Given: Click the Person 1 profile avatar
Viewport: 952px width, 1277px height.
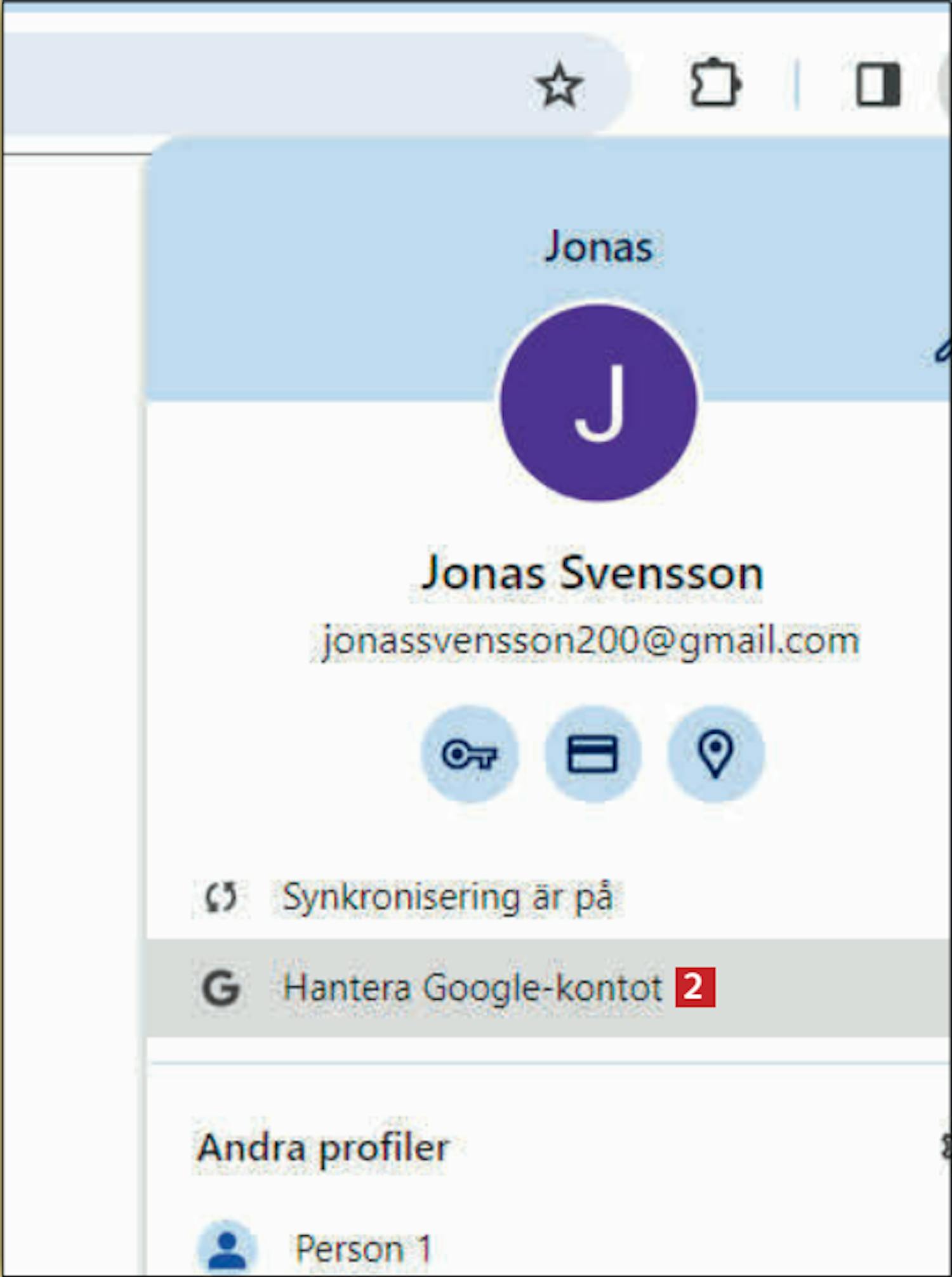Looking at the screenshot, I should point(227,1247).
